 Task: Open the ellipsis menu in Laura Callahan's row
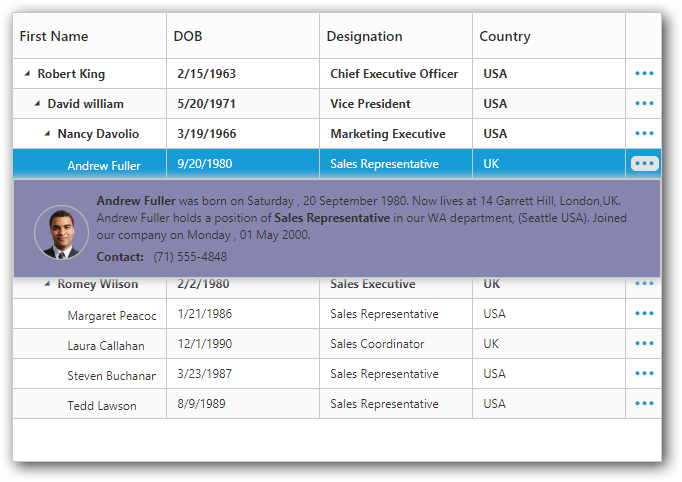click(644, 343)
